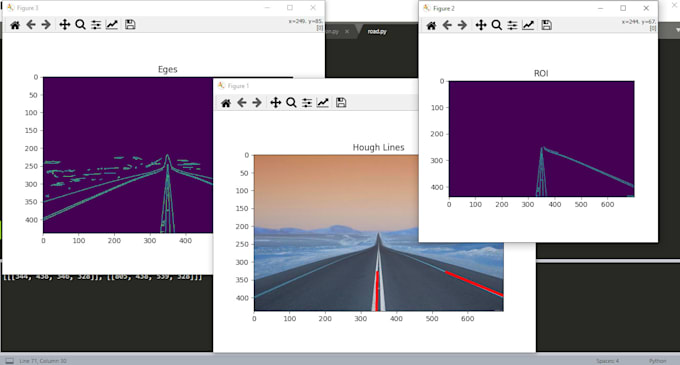Image resolution: width=680 pixels, height=365 pixels.
Task: Click Back arrow in Figure 3 toolbar
Action: 31,25
